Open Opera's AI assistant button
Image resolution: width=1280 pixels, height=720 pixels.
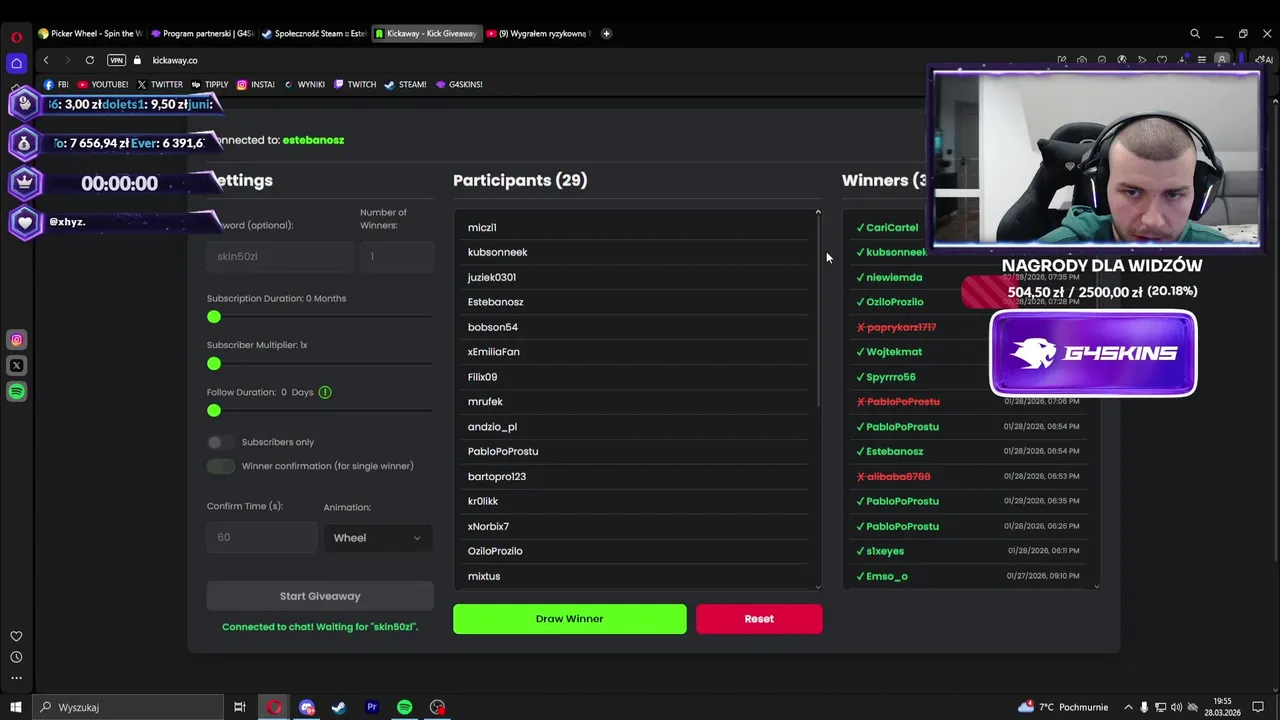pos(1264,60)
